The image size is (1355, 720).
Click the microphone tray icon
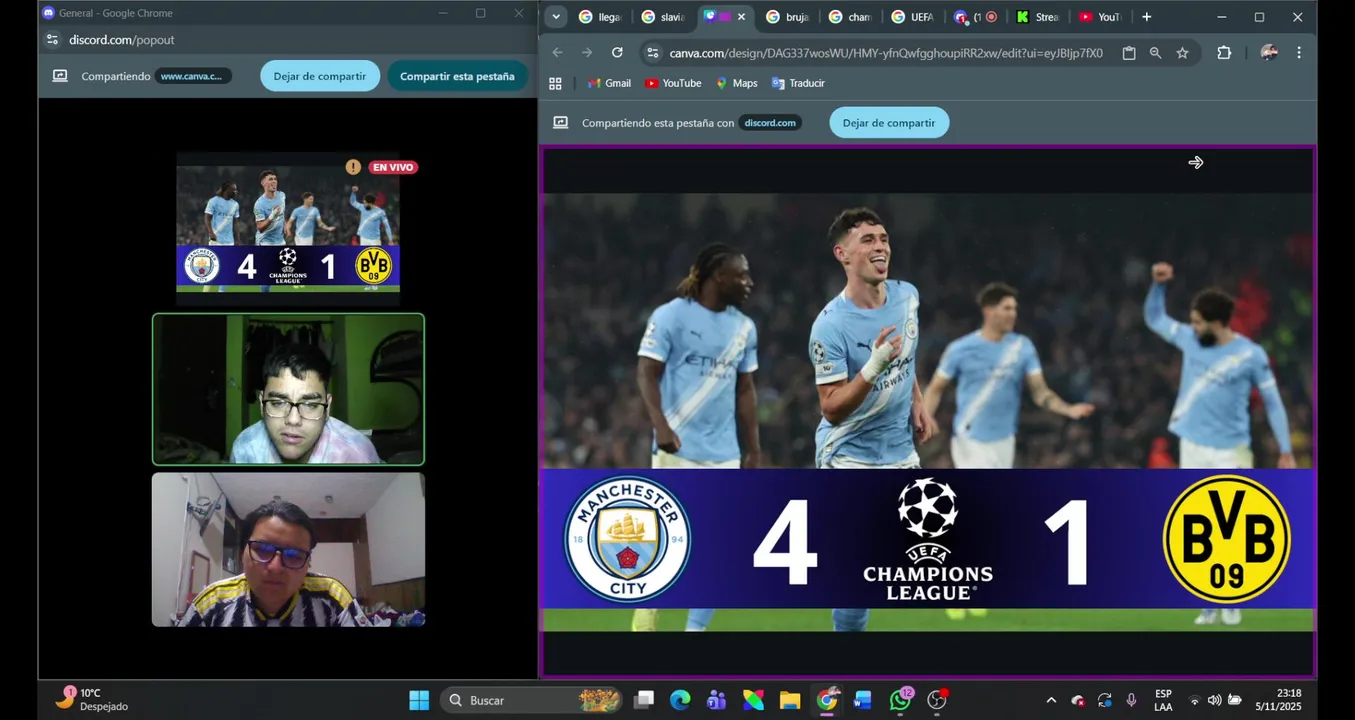point(1131,700)
